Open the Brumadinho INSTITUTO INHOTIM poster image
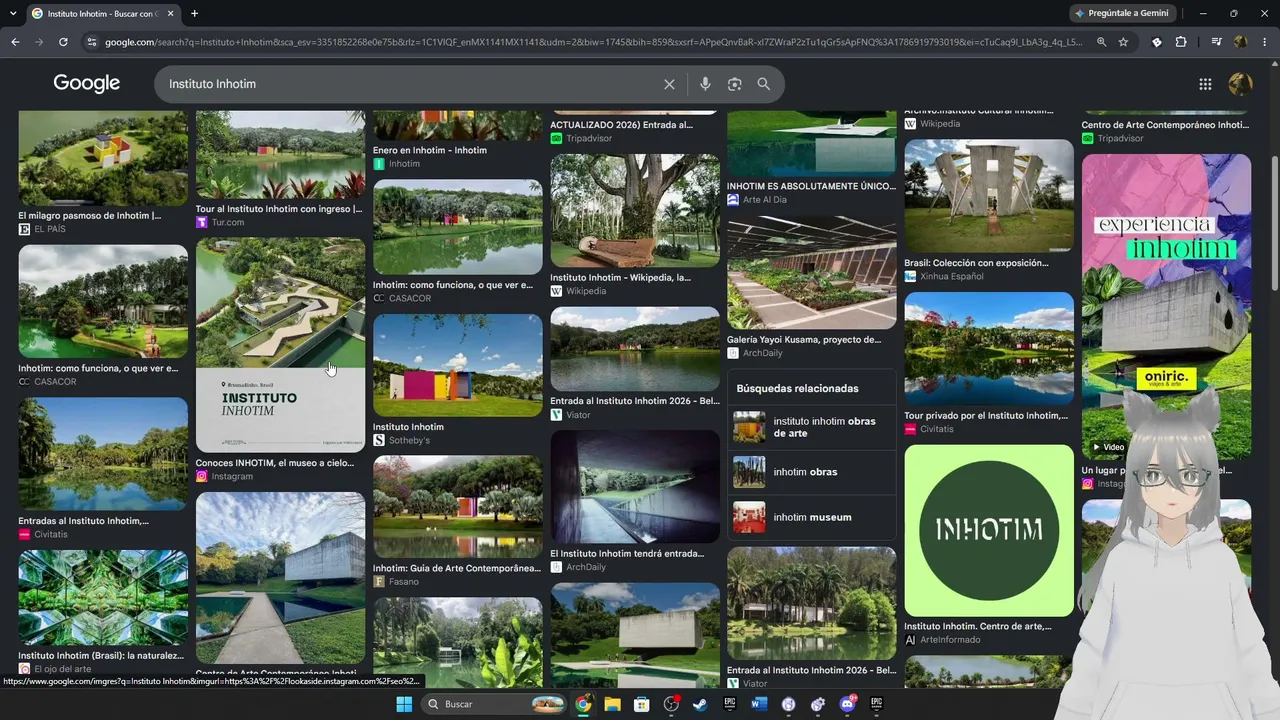 pos(281,345)
